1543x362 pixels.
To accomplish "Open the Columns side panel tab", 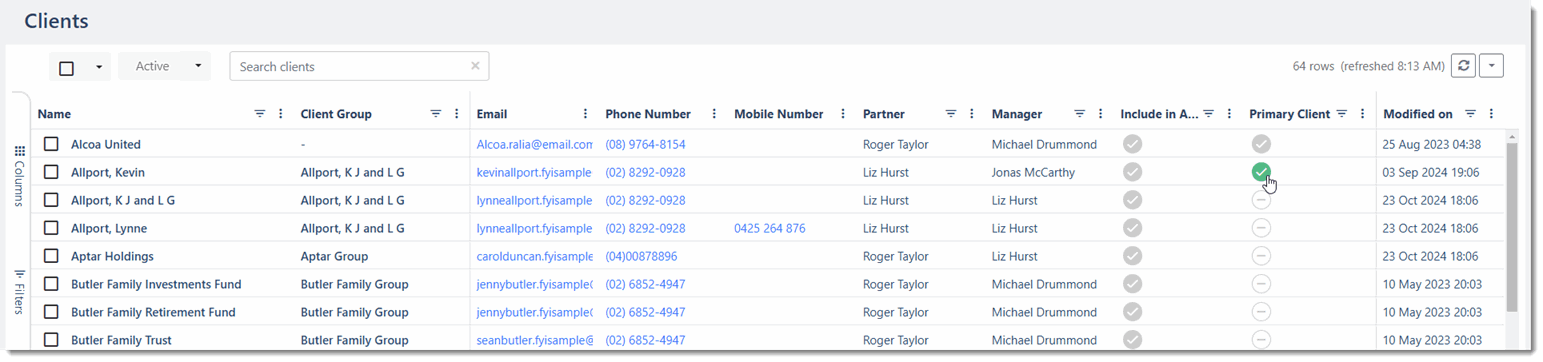I will 20,175.
